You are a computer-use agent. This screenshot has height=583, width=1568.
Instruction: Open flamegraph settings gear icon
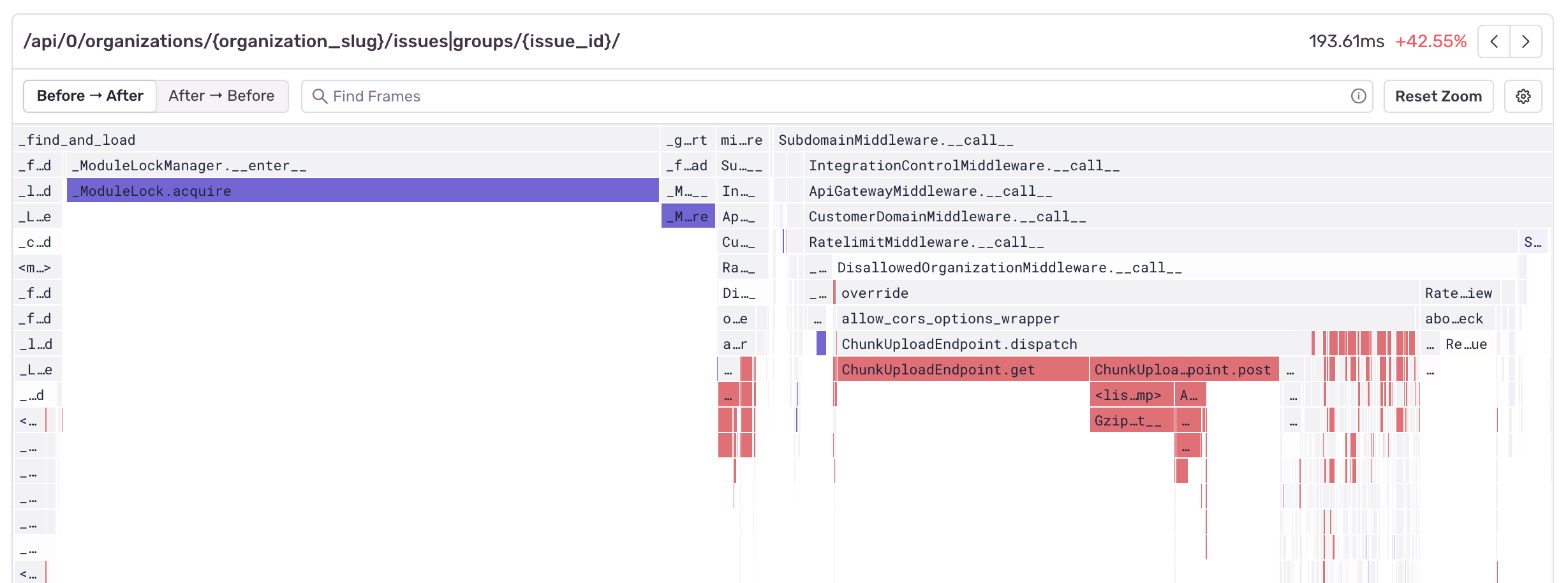click(x=1523, y=96)
